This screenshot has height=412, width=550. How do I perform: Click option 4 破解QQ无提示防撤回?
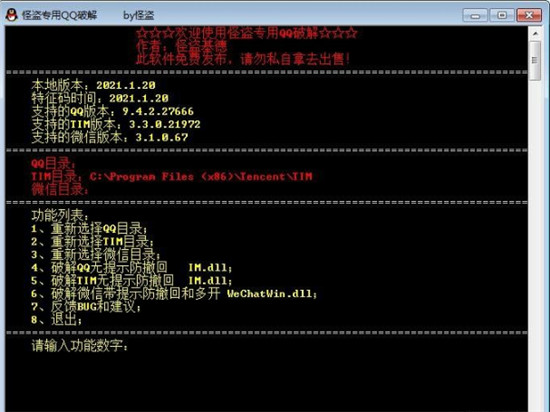click(132, 268)
